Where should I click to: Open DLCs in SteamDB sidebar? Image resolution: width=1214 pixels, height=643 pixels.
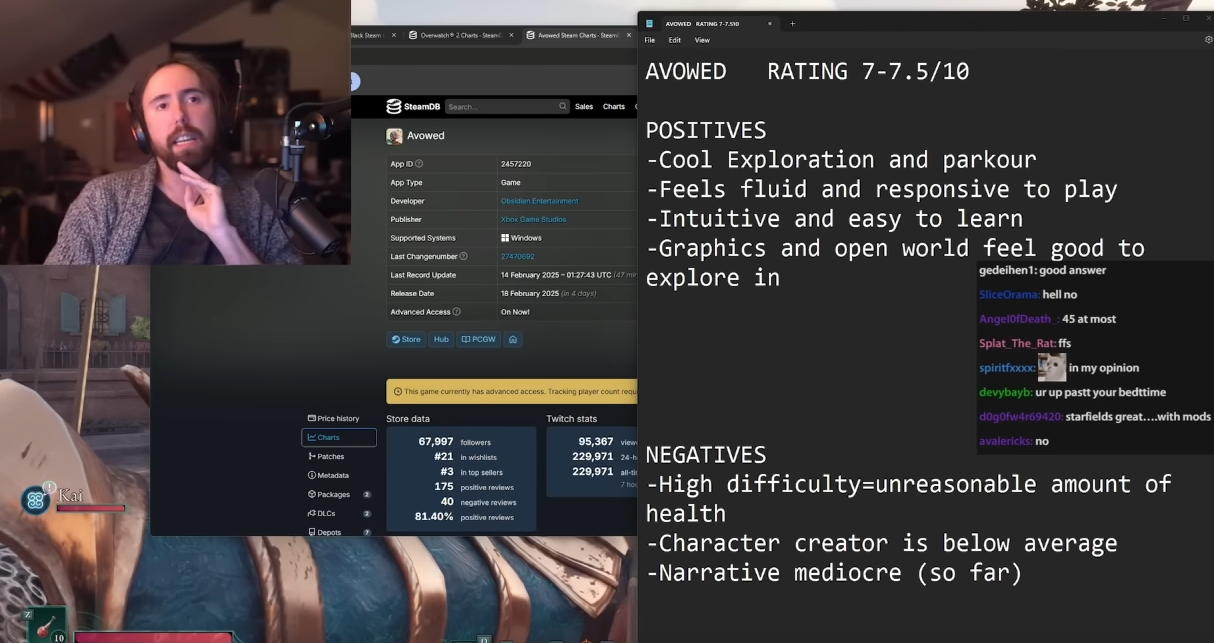click(x=339, y=513)
